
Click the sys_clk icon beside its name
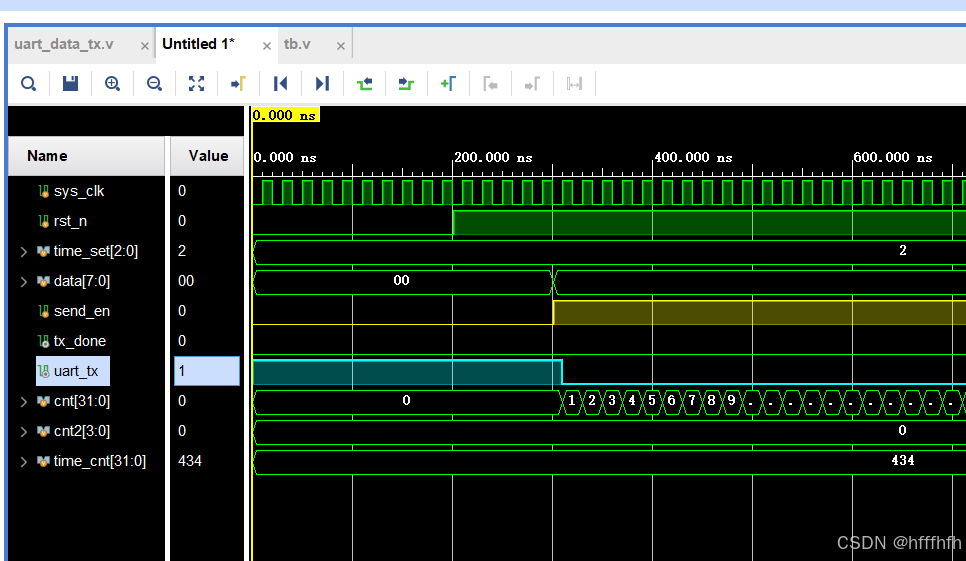pos(43,192)
